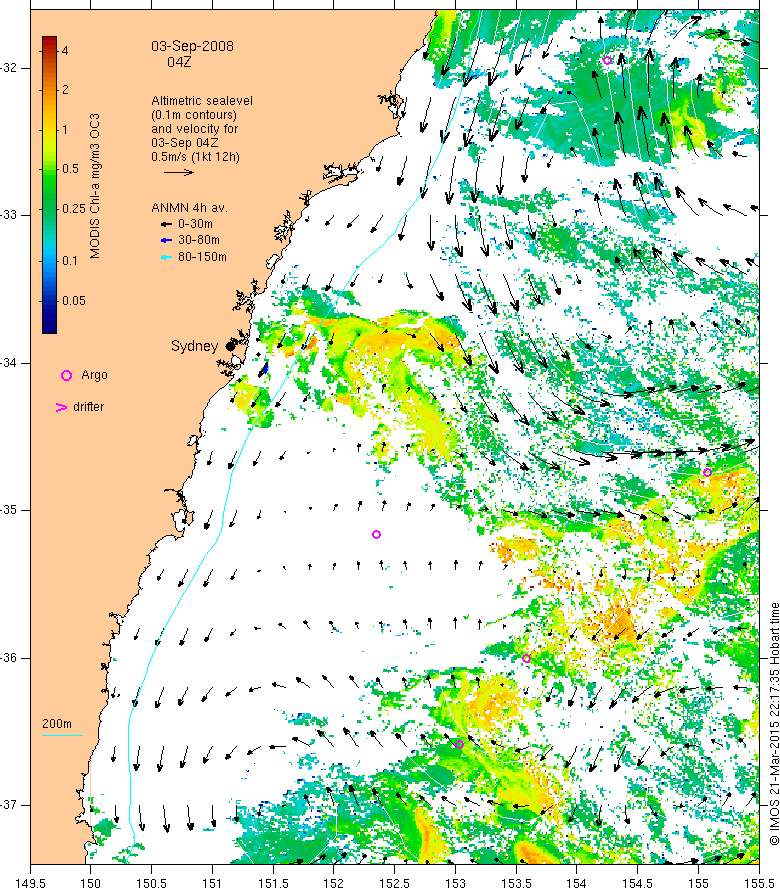Click the -37 latitude axis label

tap(9, 805)
